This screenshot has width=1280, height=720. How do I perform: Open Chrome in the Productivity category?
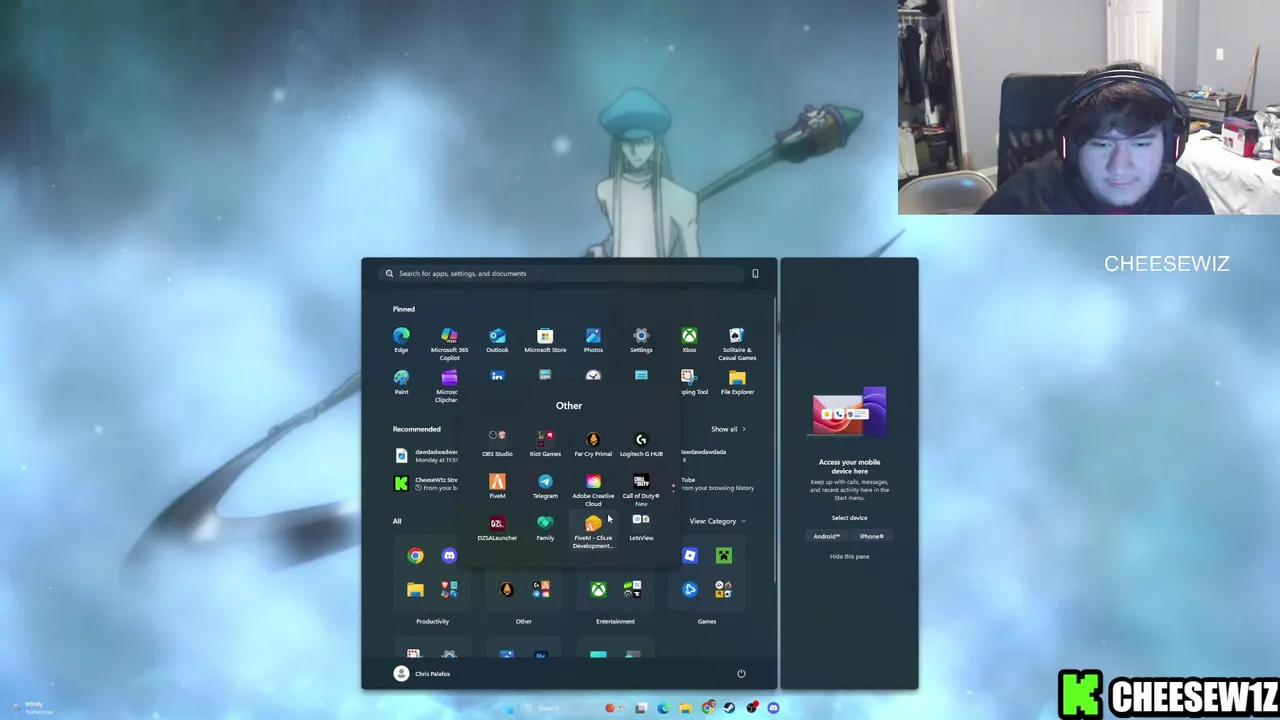(x=415, y=556)
